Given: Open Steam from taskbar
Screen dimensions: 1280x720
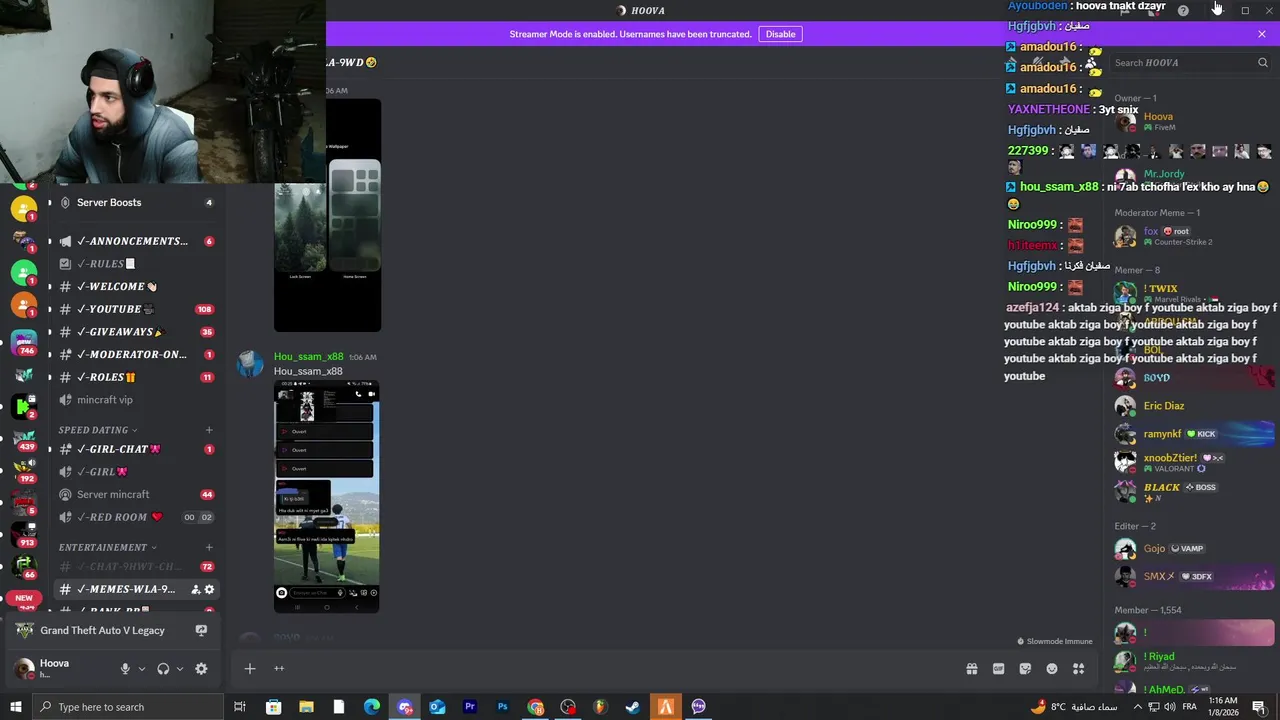Looking at the screenshot, I should [633, 707].
